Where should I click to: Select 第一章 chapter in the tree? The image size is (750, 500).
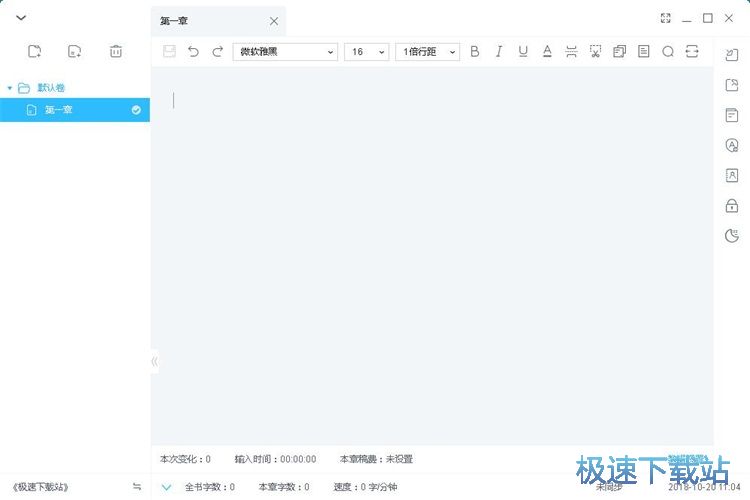(x=58, y=110)
